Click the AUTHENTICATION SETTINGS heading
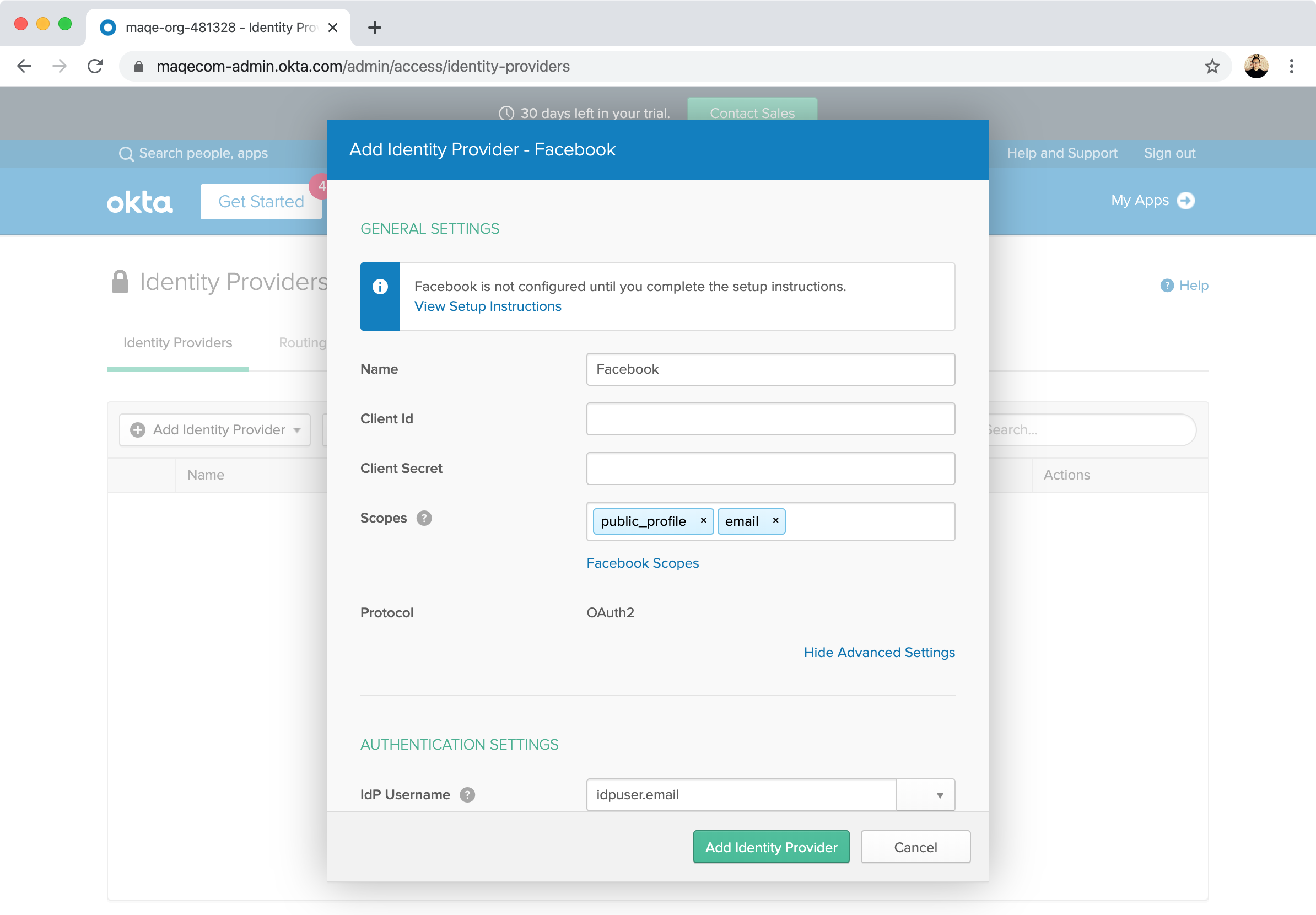The width and height of the screenshot is (1316, 915). (x=459, y=744)
